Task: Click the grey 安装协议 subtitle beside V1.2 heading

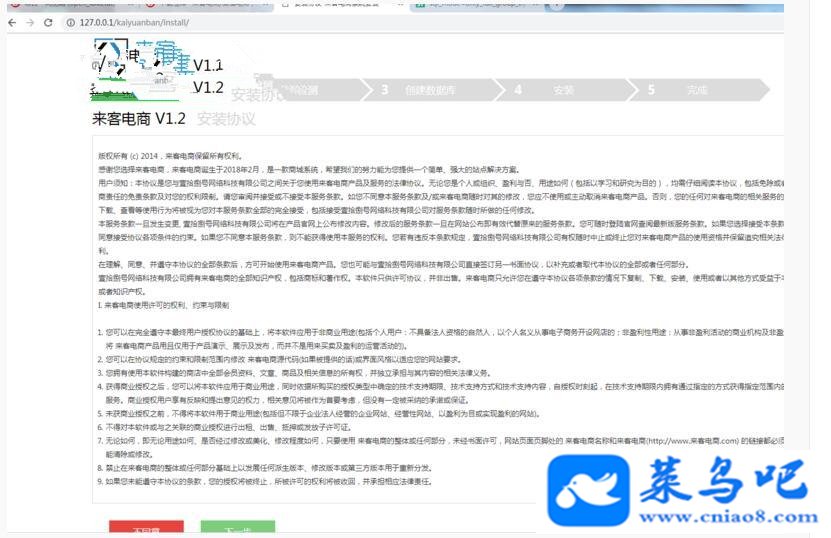Action: click(x=226, y=119)
